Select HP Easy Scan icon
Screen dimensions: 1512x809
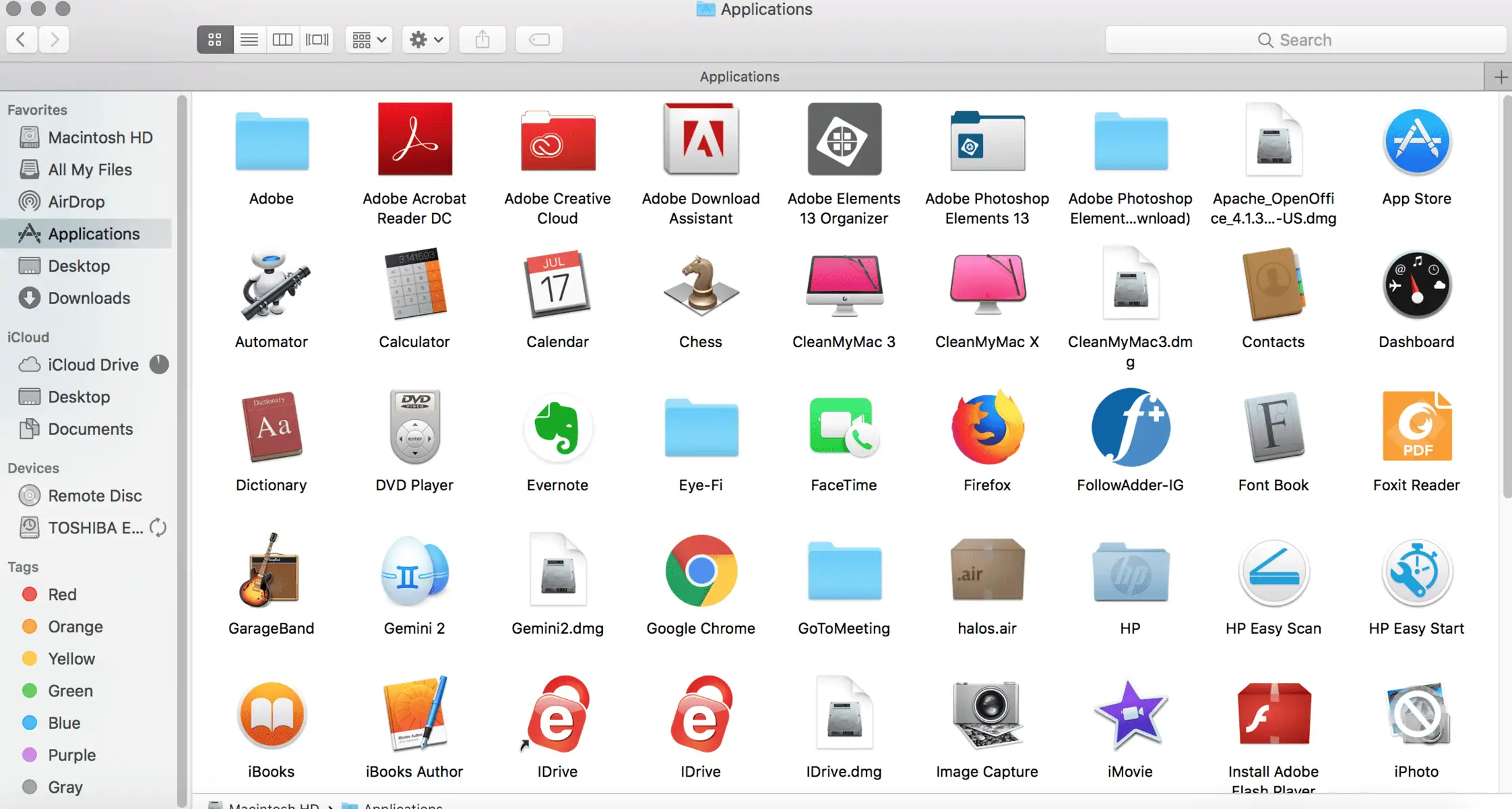coord(1273,572)
